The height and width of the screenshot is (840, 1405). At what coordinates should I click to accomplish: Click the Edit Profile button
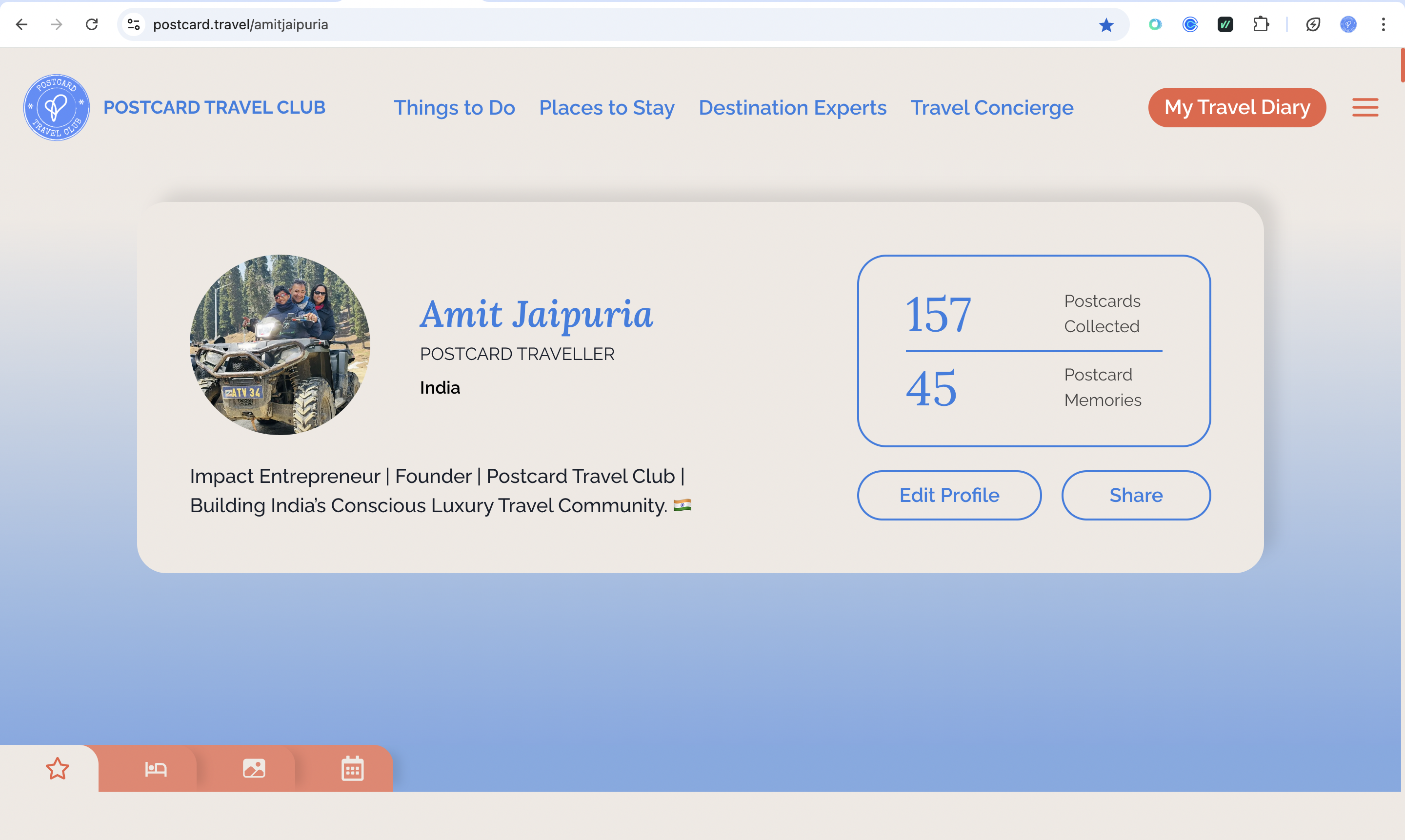[949, 495]
